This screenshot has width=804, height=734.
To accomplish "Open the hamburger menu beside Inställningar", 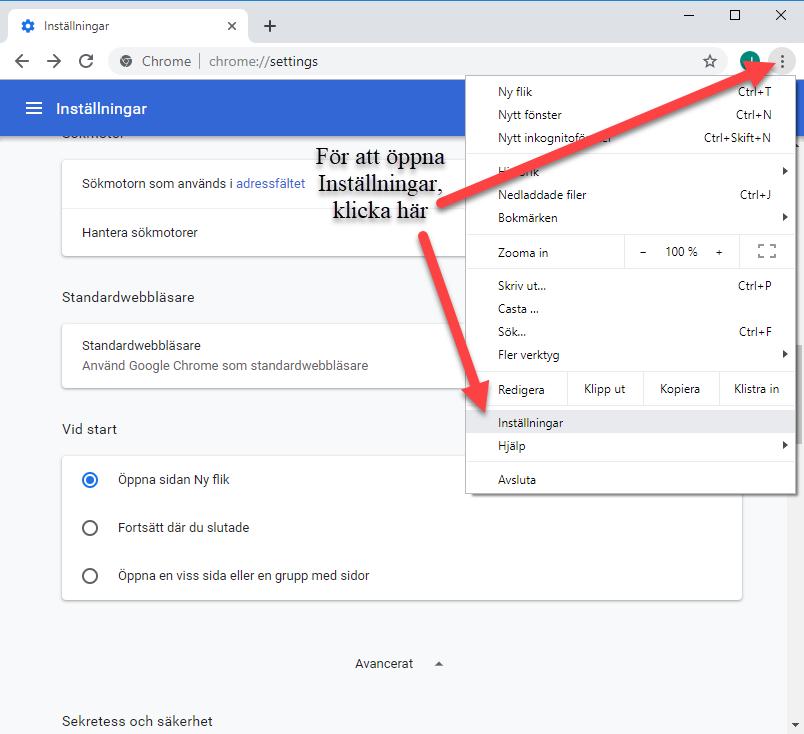I will coord(34,108).
